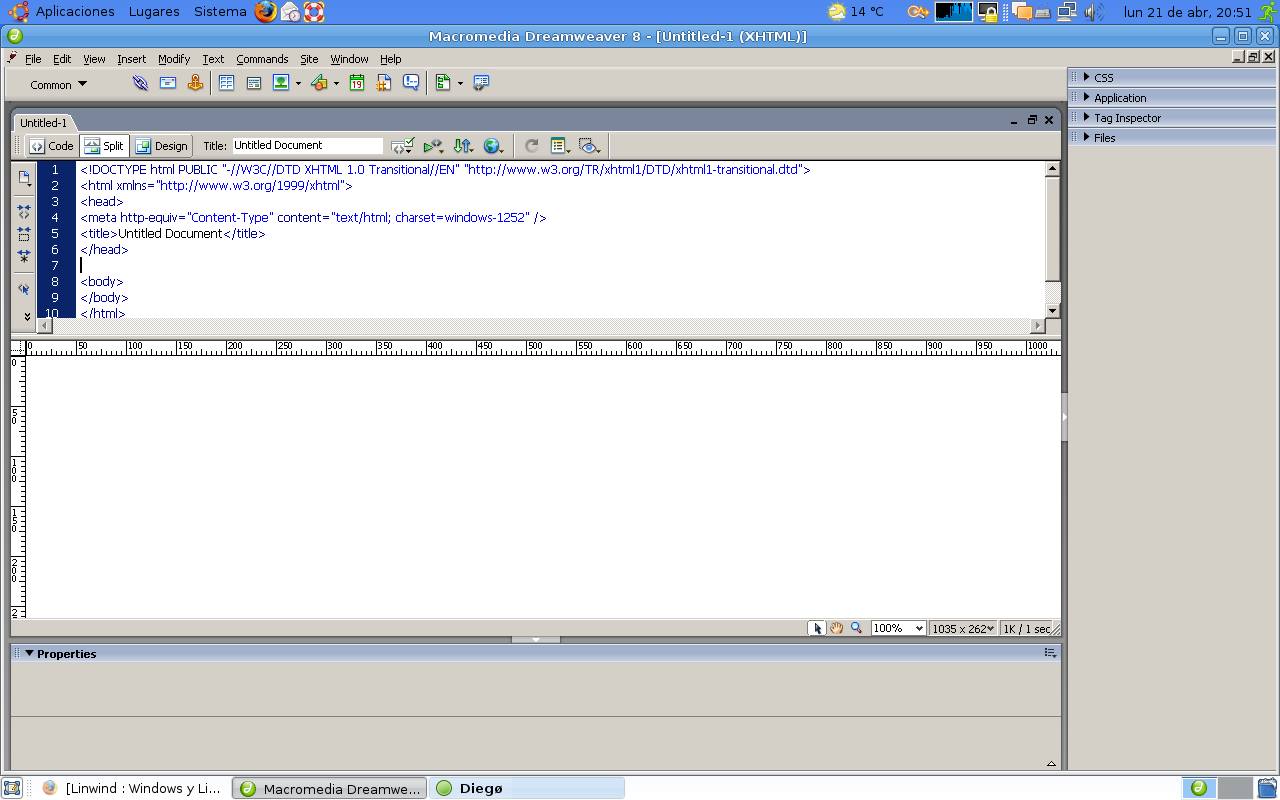Click the Open Documents icon in coding toolbar
This screenshot has width=1280, height=800.
24,178
